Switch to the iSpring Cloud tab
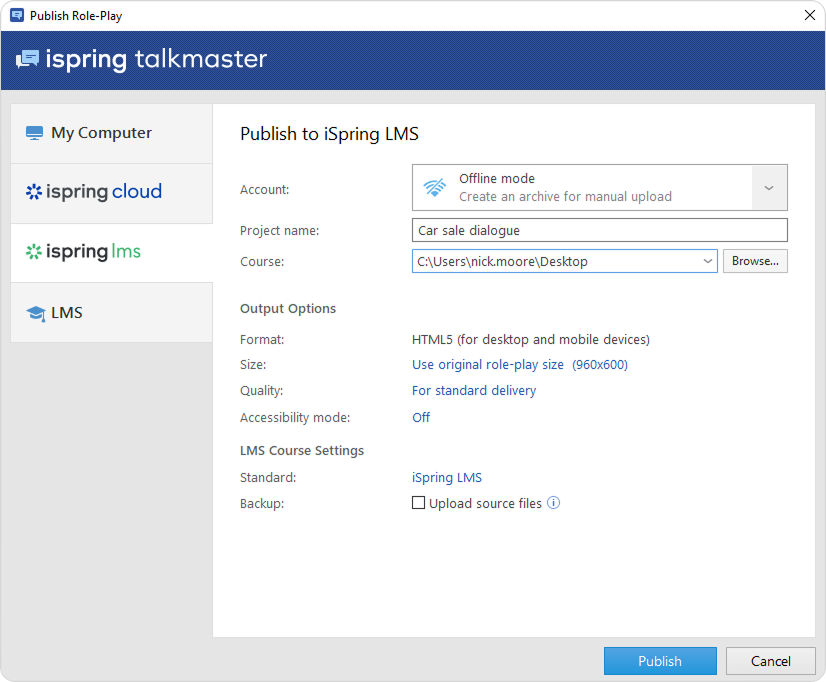 click(x=111, y=192)
